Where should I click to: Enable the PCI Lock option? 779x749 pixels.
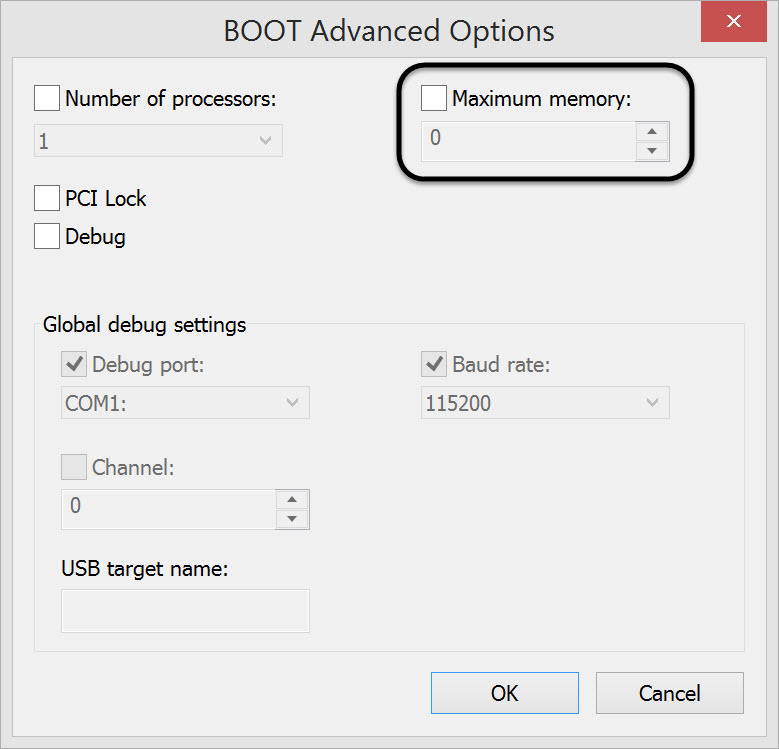point(47,198)
